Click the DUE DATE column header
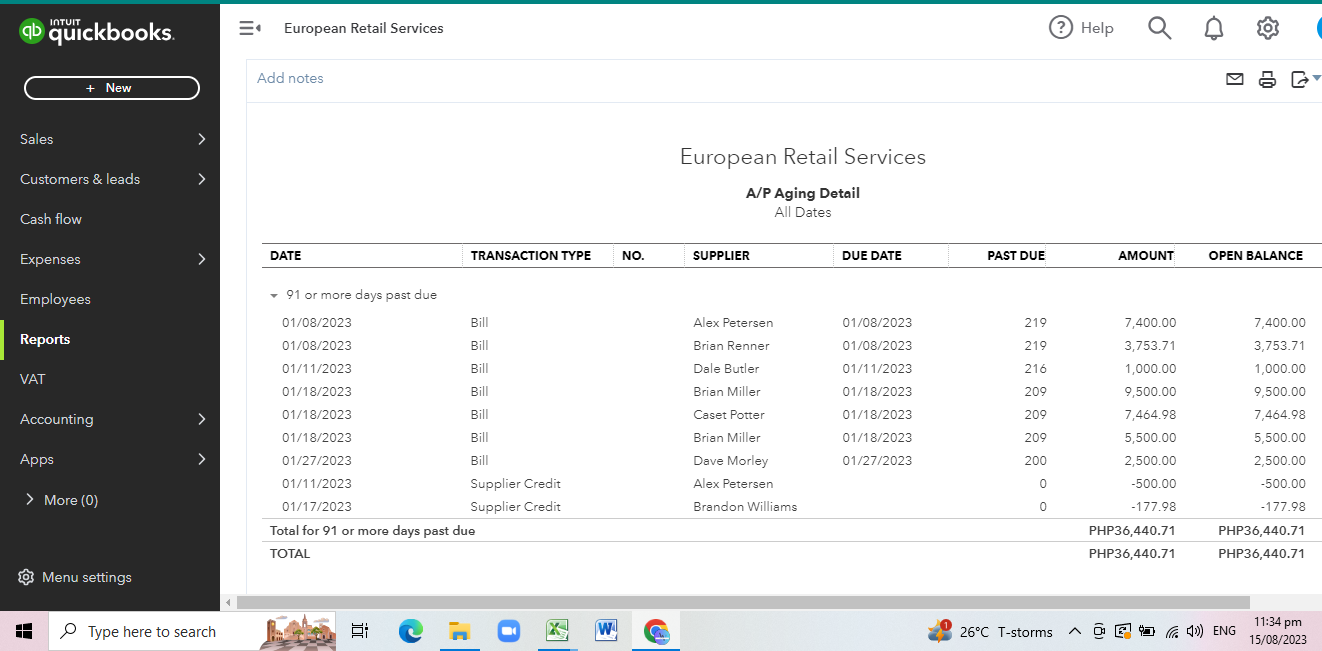Viewport: 1322px width, 651px height. click(872, 256)
